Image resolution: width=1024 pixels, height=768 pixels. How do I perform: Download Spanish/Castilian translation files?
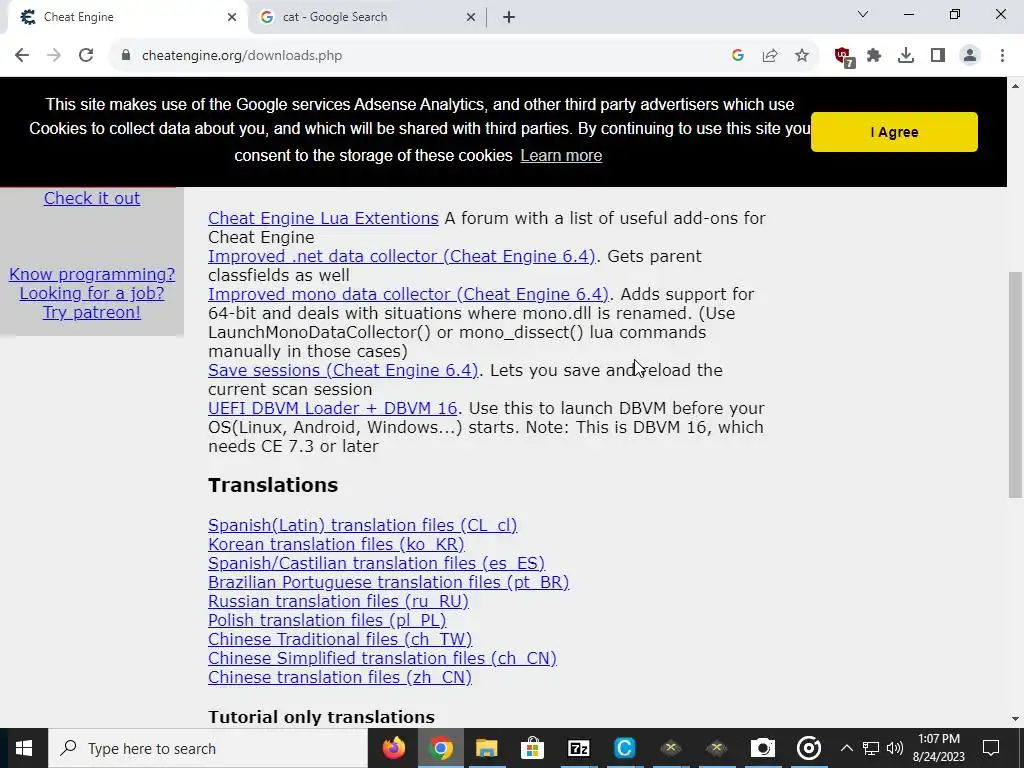click(376, 563)
